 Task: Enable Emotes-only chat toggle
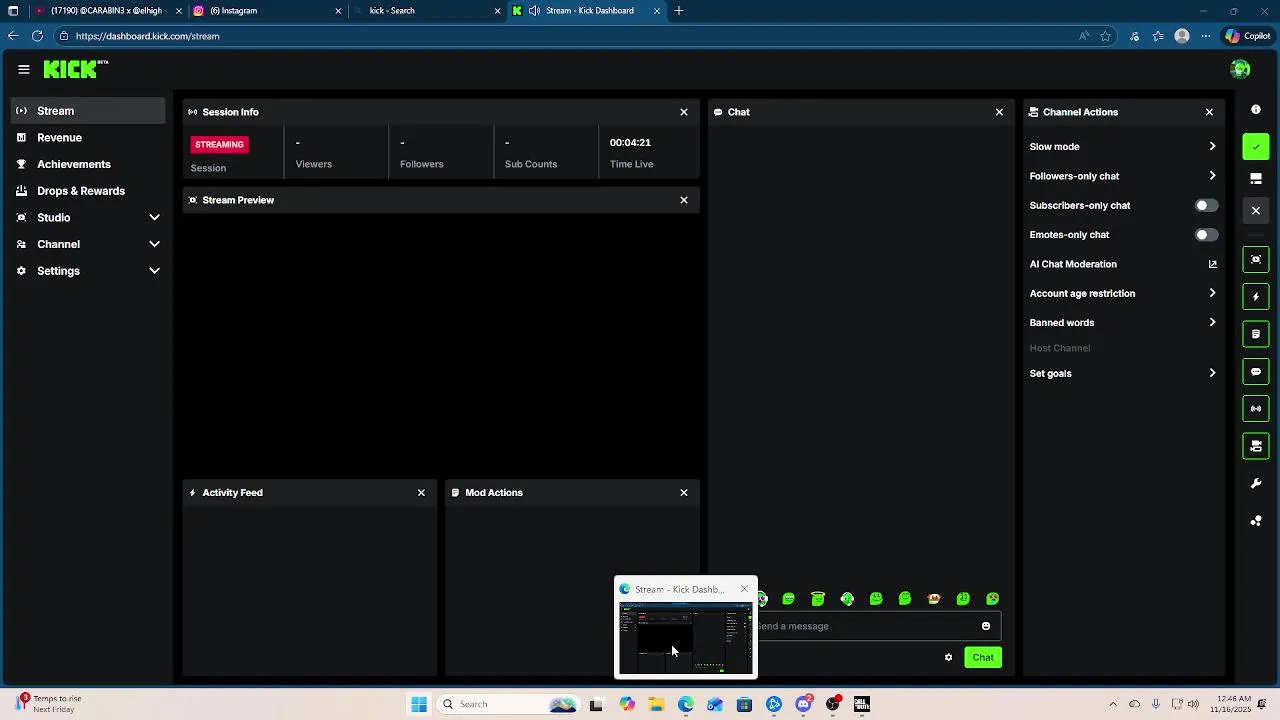[1207, 235]
